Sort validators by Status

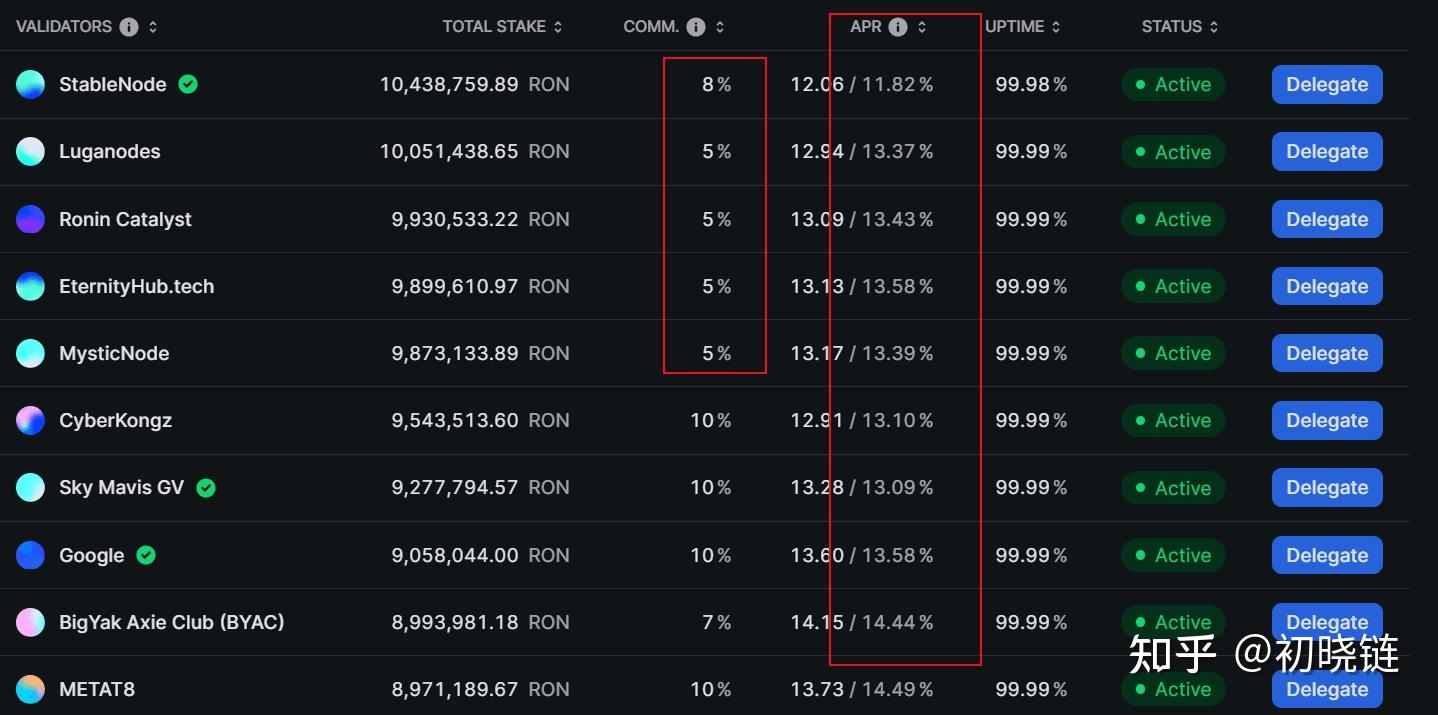[x=1179, y=27]
